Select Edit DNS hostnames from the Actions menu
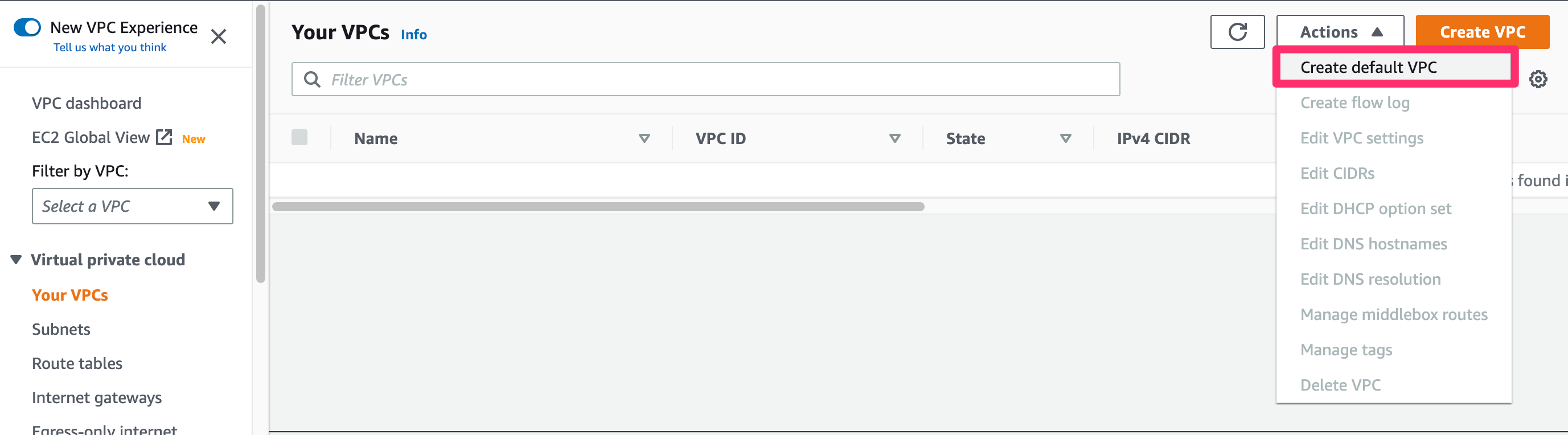Viewport: 1568px width, 435px height. [x=1374, y=243]
